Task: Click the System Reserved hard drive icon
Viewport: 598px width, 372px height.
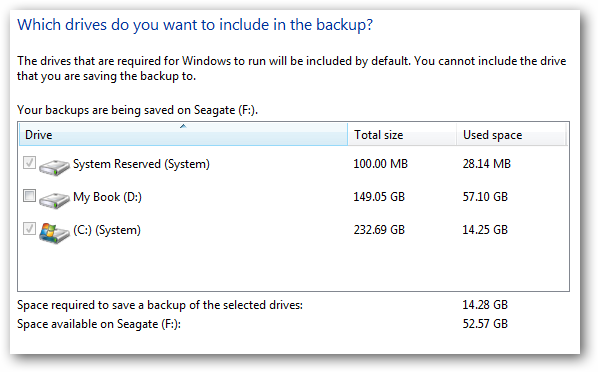Action: pos(54,167)
